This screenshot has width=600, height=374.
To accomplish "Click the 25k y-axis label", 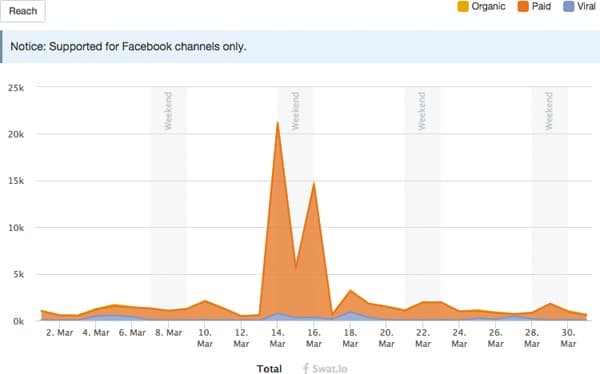I will point(16,88).
